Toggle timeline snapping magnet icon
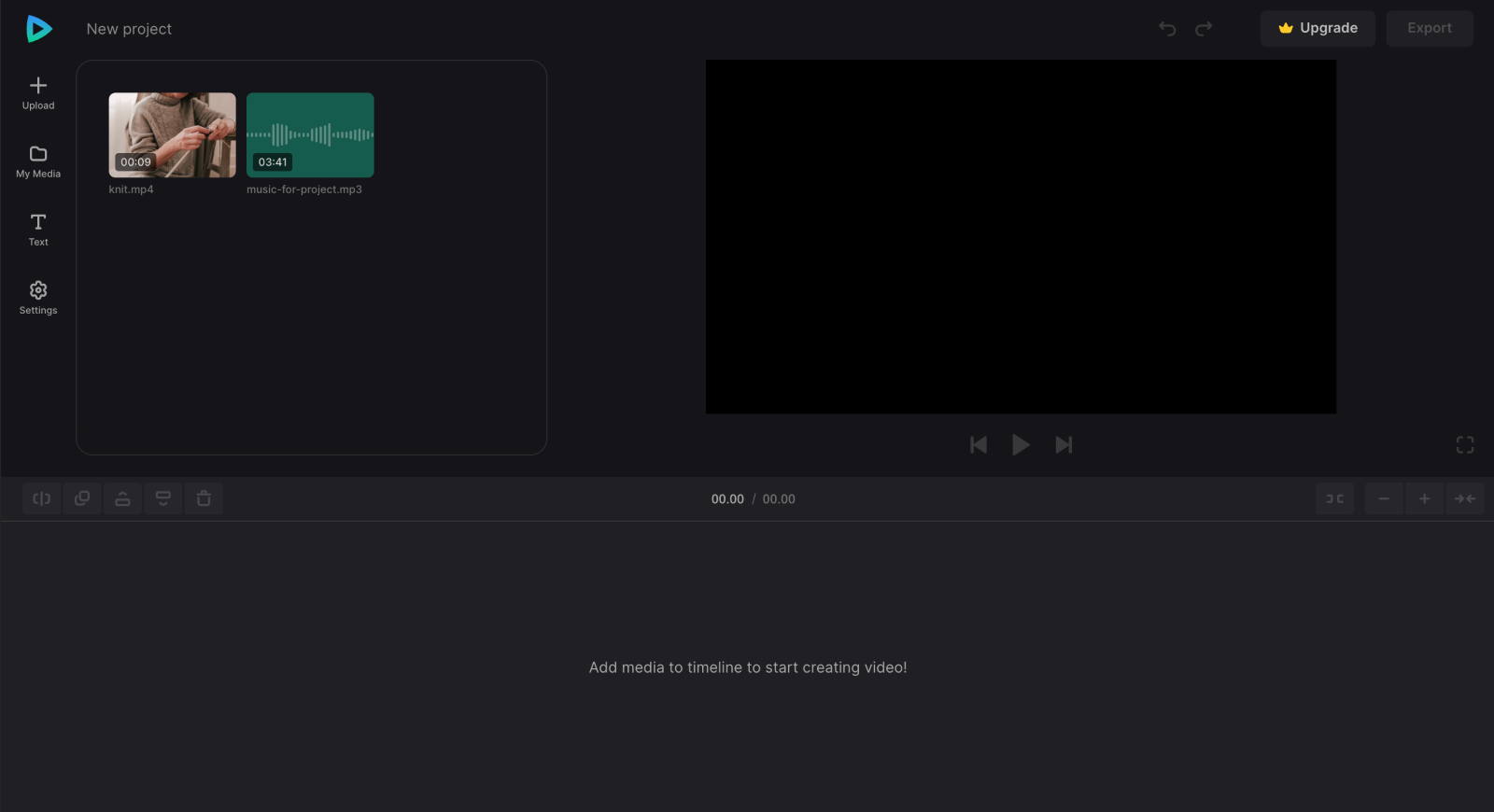Screen dimensions: 1494x812 [x=1335, y=498]
